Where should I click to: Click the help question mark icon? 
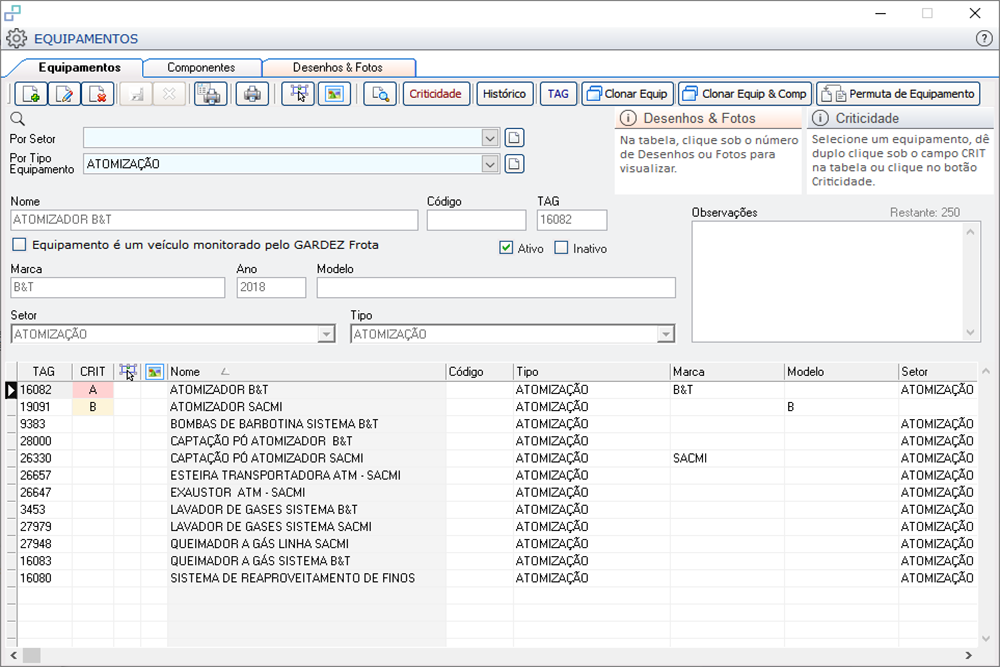(983, 39)
